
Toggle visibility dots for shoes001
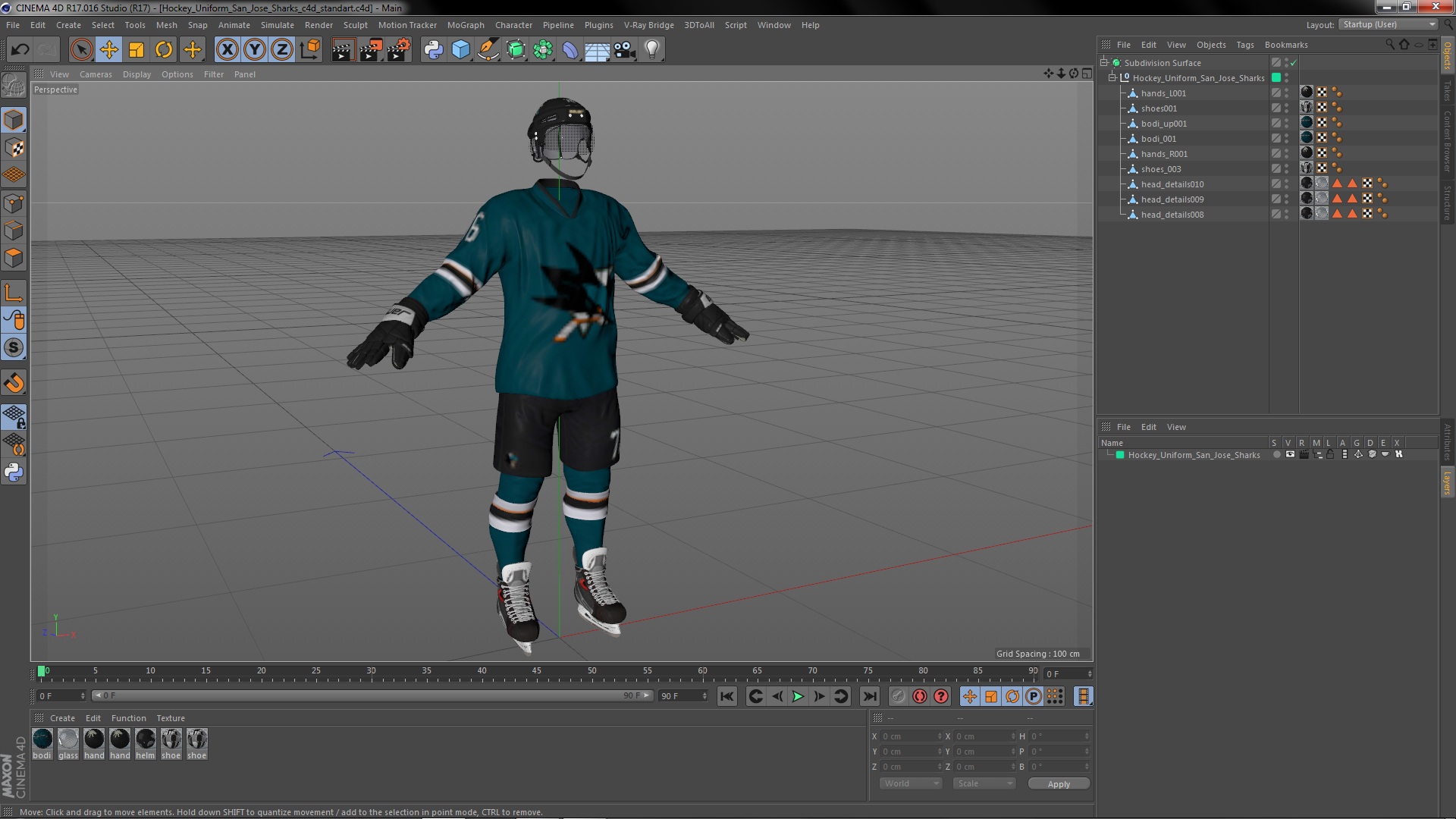[1286, 108]
